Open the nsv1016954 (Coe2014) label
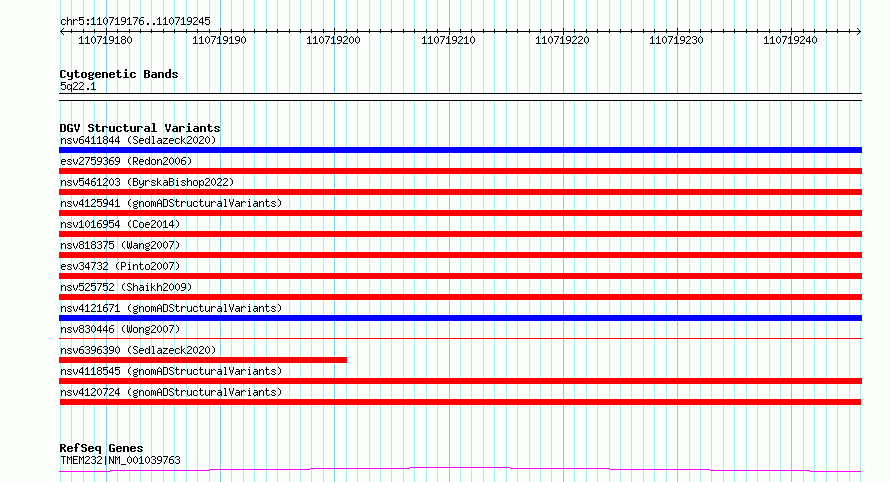Image resolution: width=890 pixels, height=482 pixels. [x=120, y=224]
